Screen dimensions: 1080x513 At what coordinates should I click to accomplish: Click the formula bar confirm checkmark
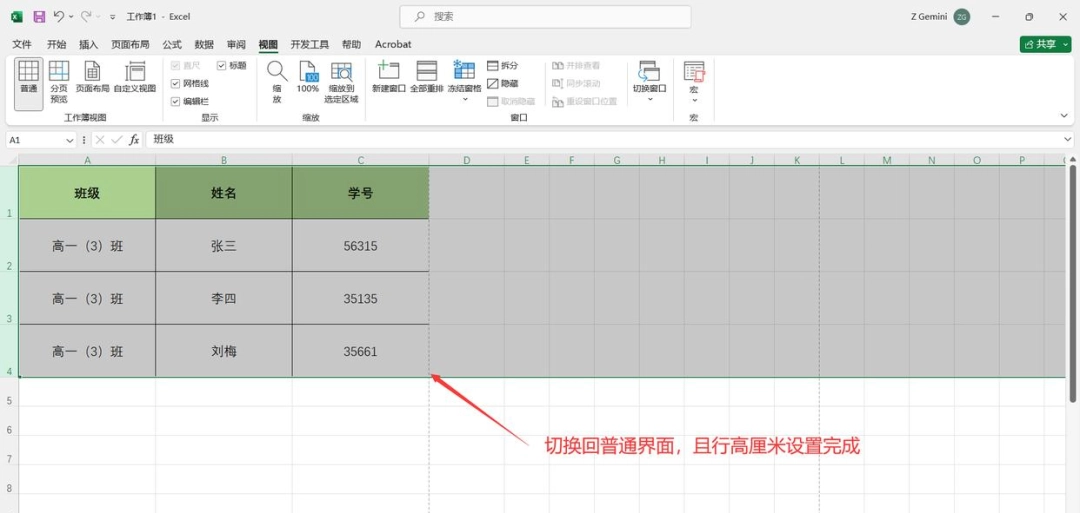117,140
